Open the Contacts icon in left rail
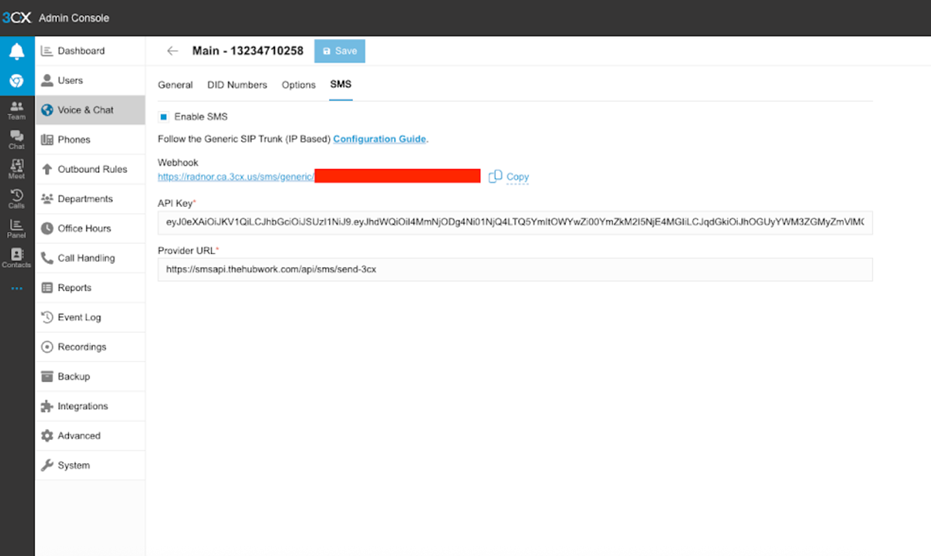The image size is (931, 556). pos(16,258)
